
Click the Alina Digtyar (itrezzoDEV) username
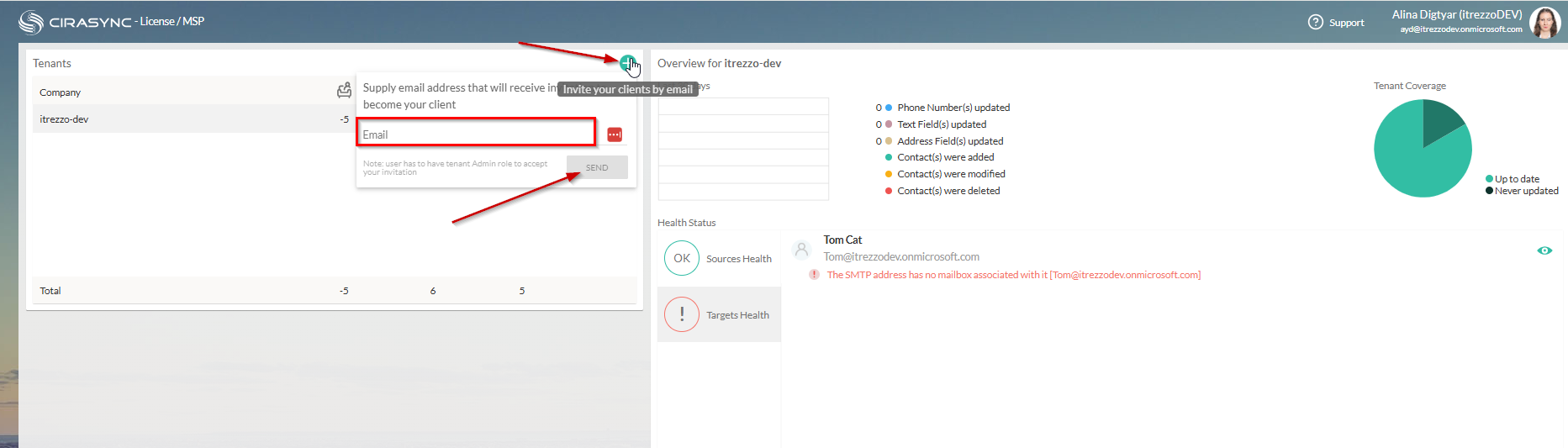click(1457, 14)
